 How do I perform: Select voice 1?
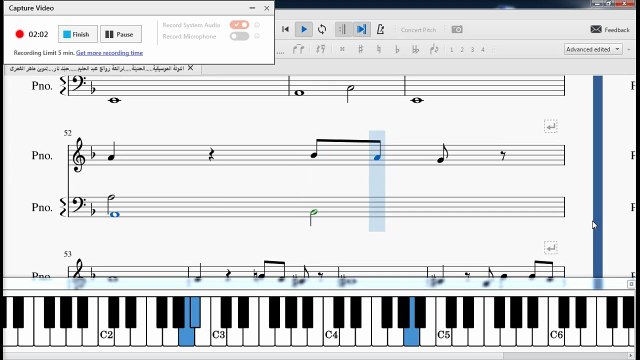click(x=451, y=50)
